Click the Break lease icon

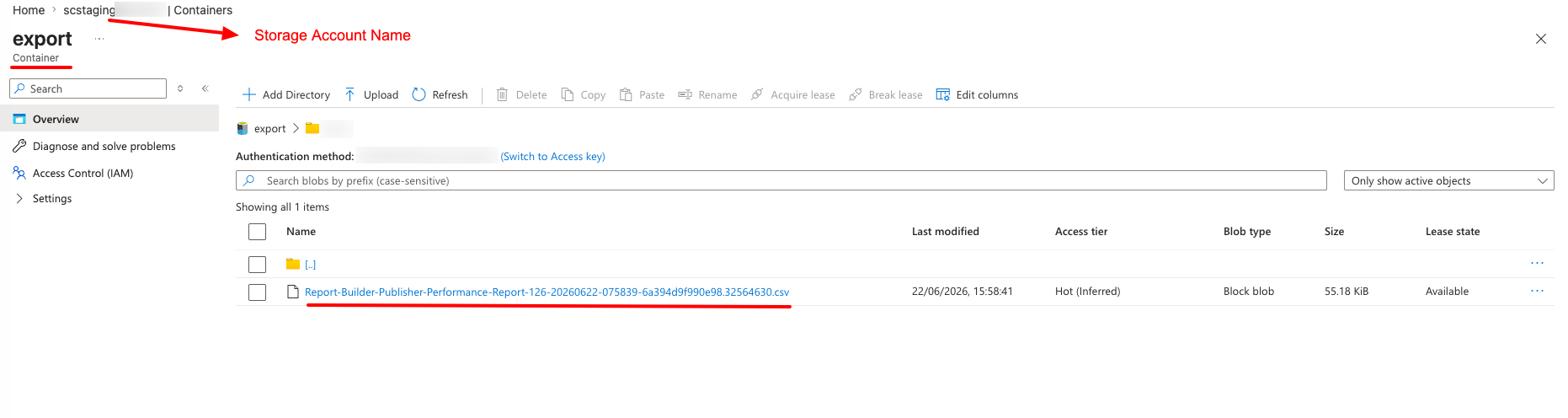pyautogui.click(x=855, y=94)
